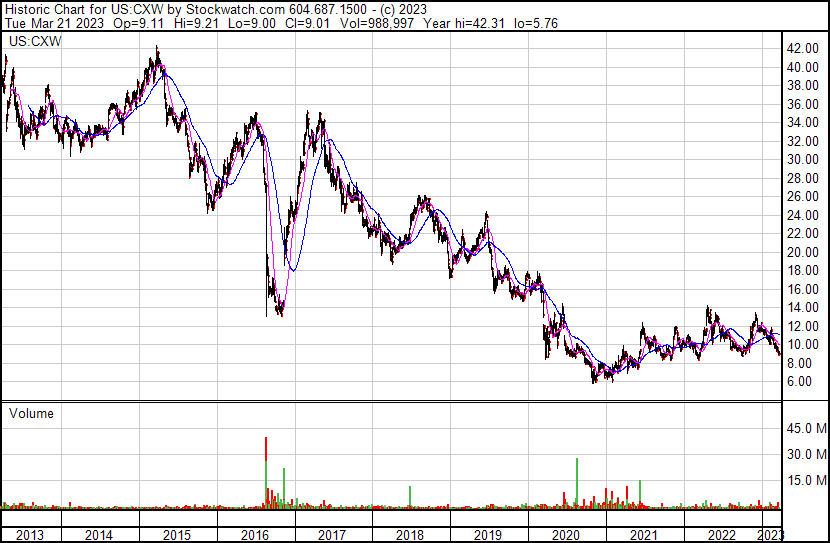
Task: Click the Stockwatch.com text in the chart header
Action: coord(235,9)
